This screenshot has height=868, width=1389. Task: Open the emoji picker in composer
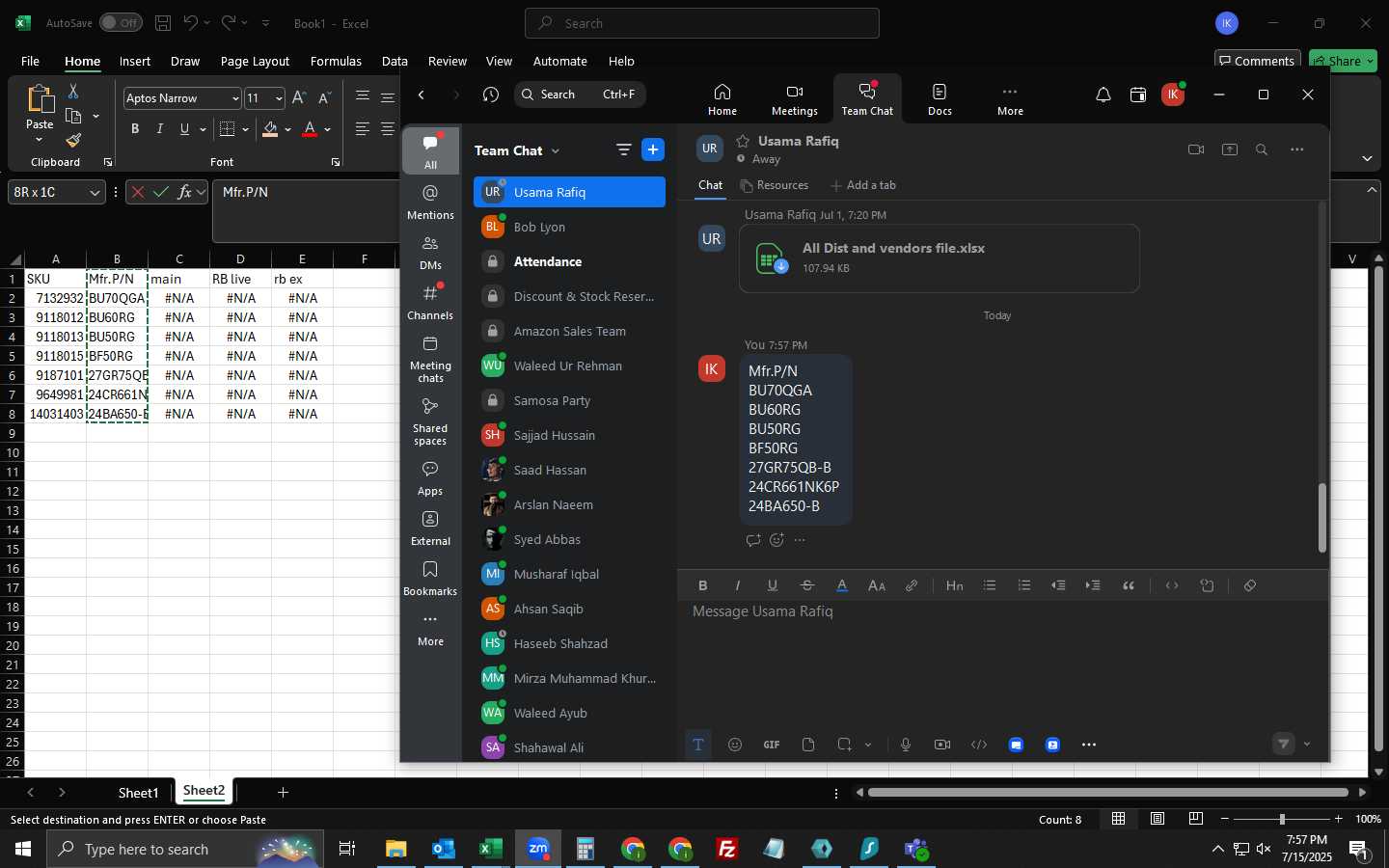735,745
